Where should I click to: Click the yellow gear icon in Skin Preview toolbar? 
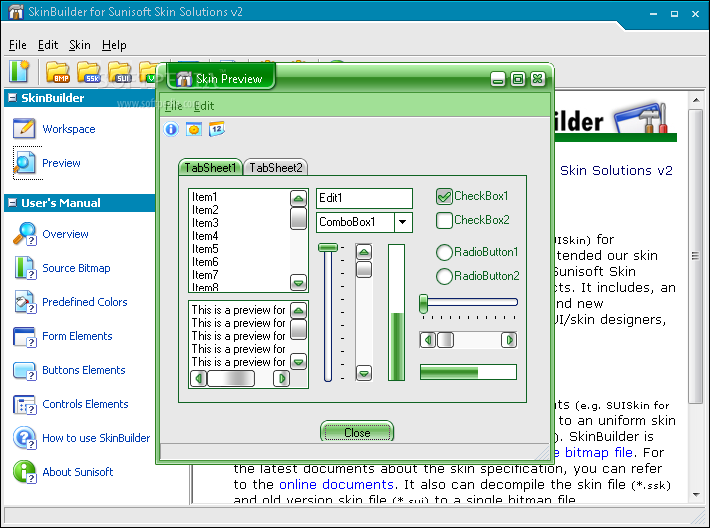tap(194, 130)
